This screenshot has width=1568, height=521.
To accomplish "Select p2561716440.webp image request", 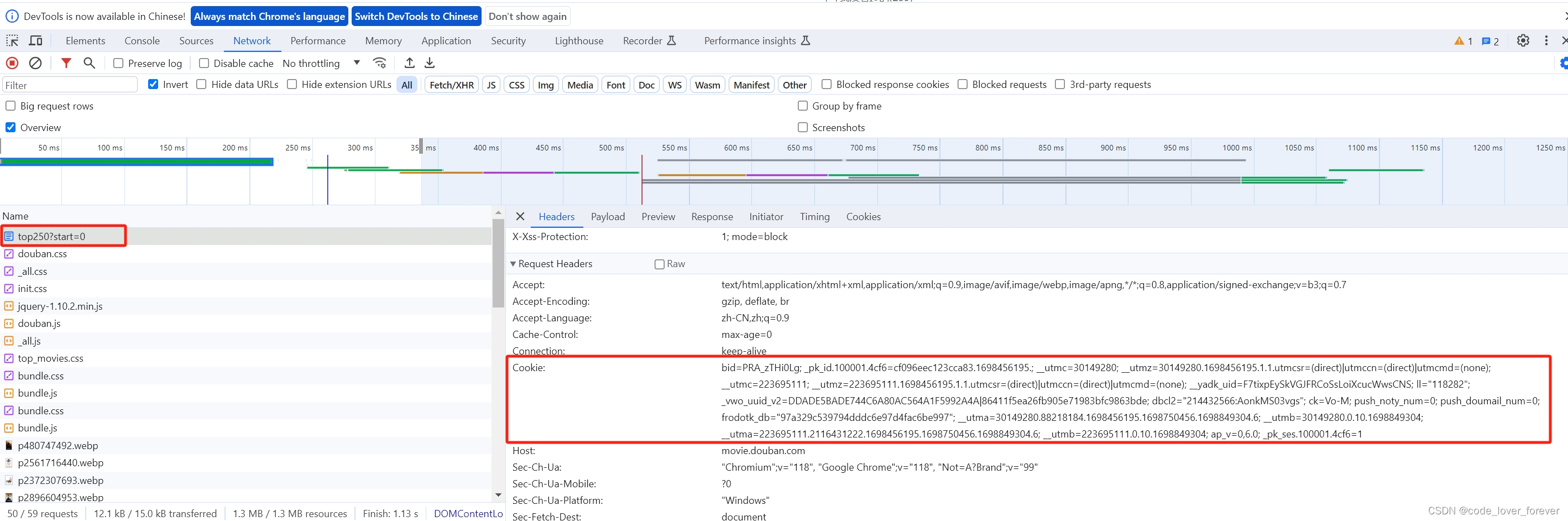I will pyautogui.click(x=245, y=462).
